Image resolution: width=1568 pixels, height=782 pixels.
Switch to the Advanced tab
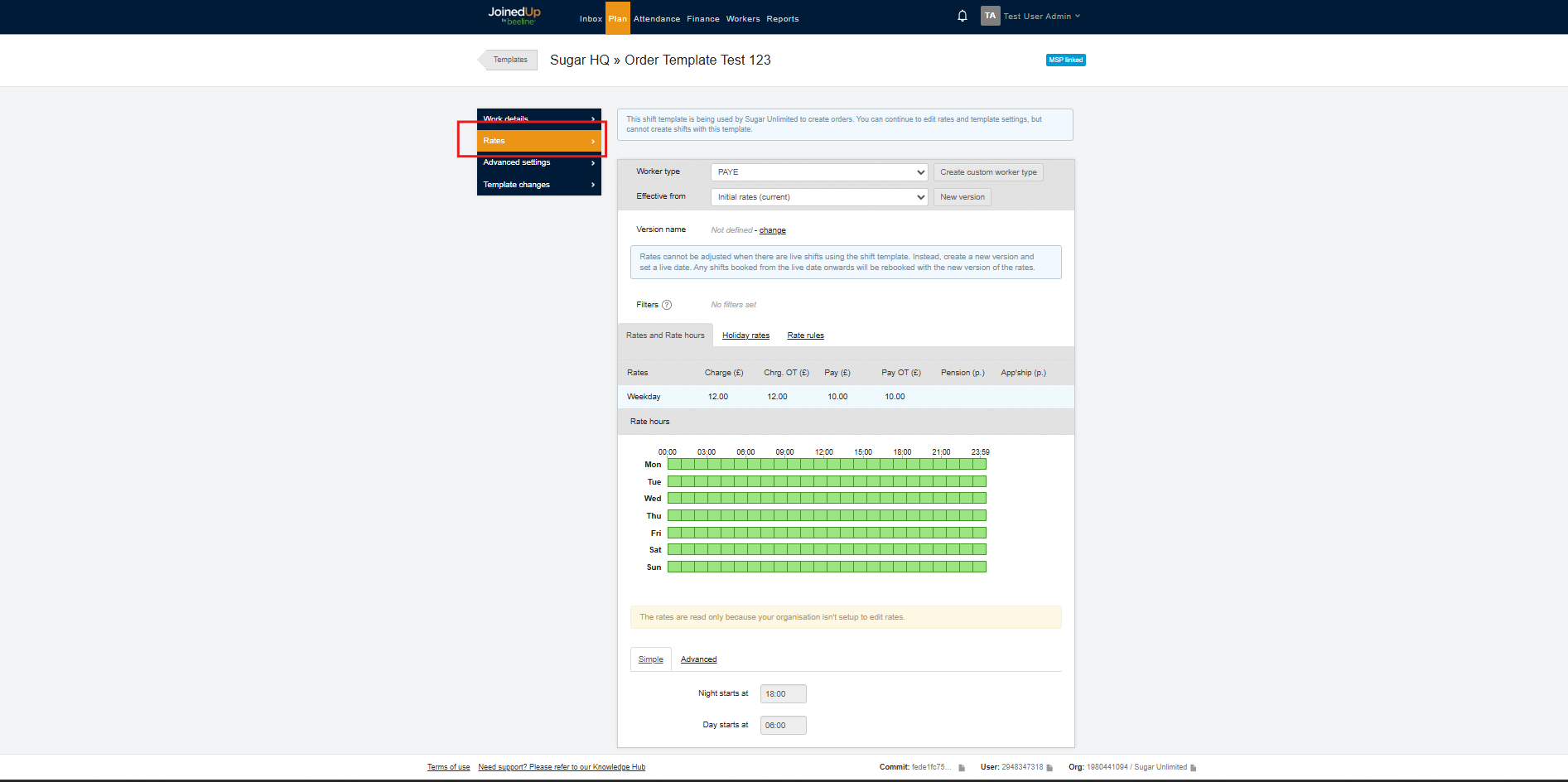point(698,659)
